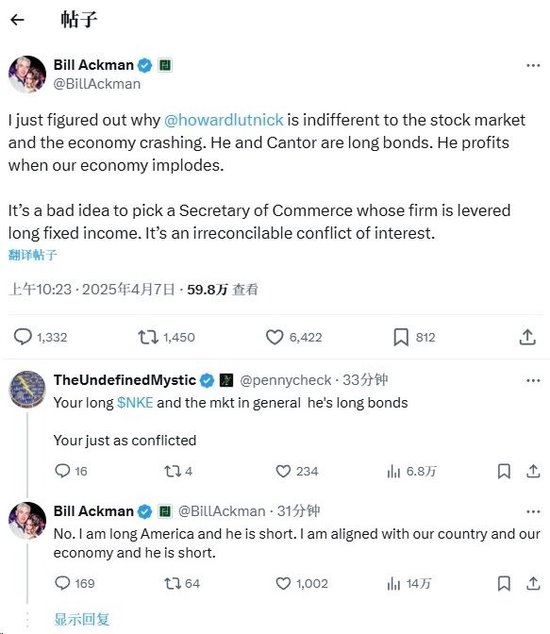Open more options on main Bill Ackman post
Screen dimensions: 550x634
tap(533, 66)
